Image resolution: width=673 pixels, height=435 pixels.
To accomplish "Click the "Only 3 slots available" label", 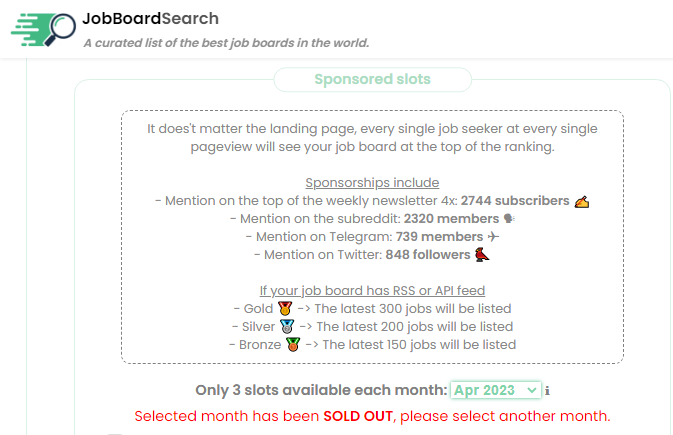I will pyautogui.click(x=322, y=390).
